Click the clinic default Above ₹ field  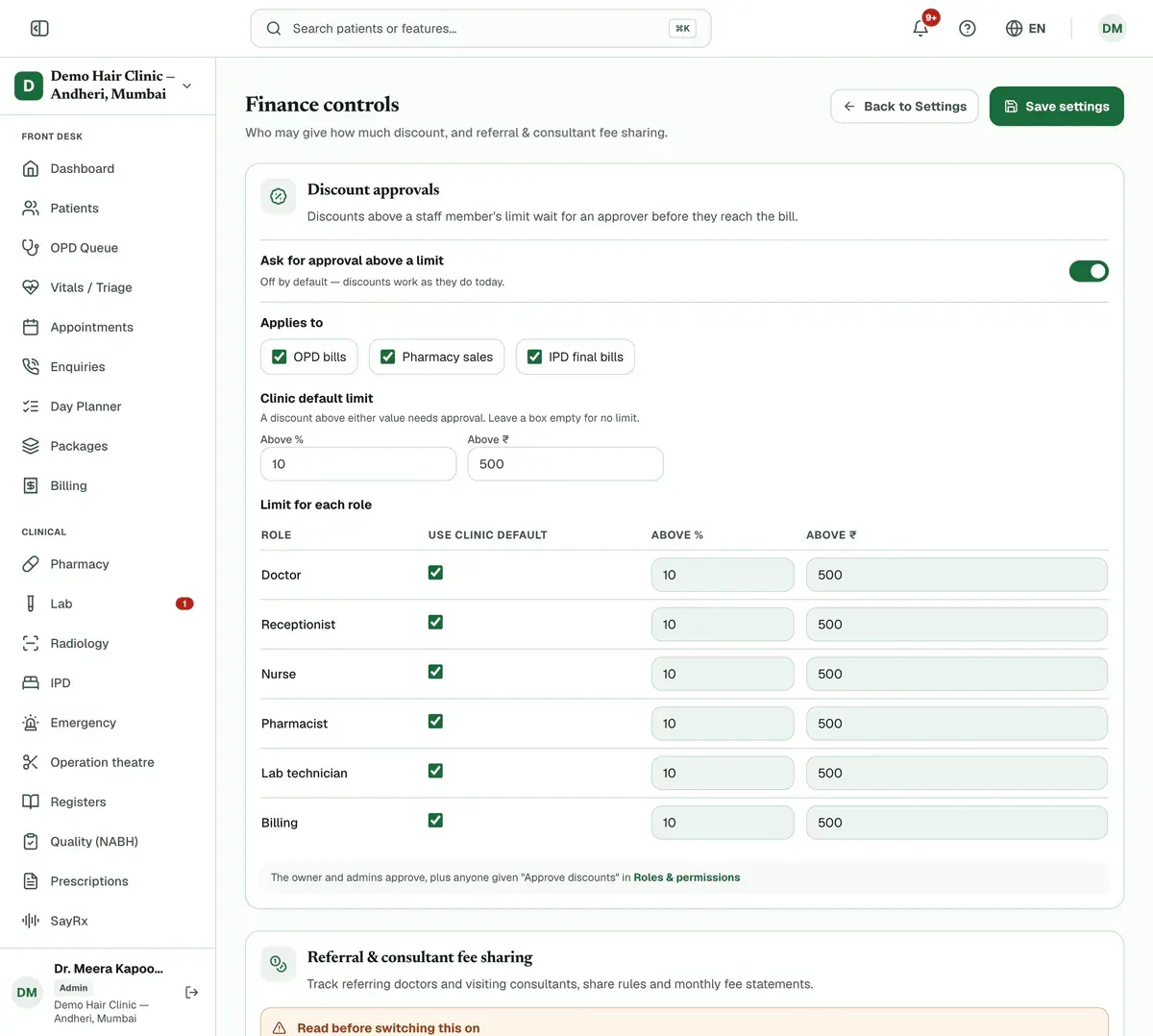(x=565, y=464)
